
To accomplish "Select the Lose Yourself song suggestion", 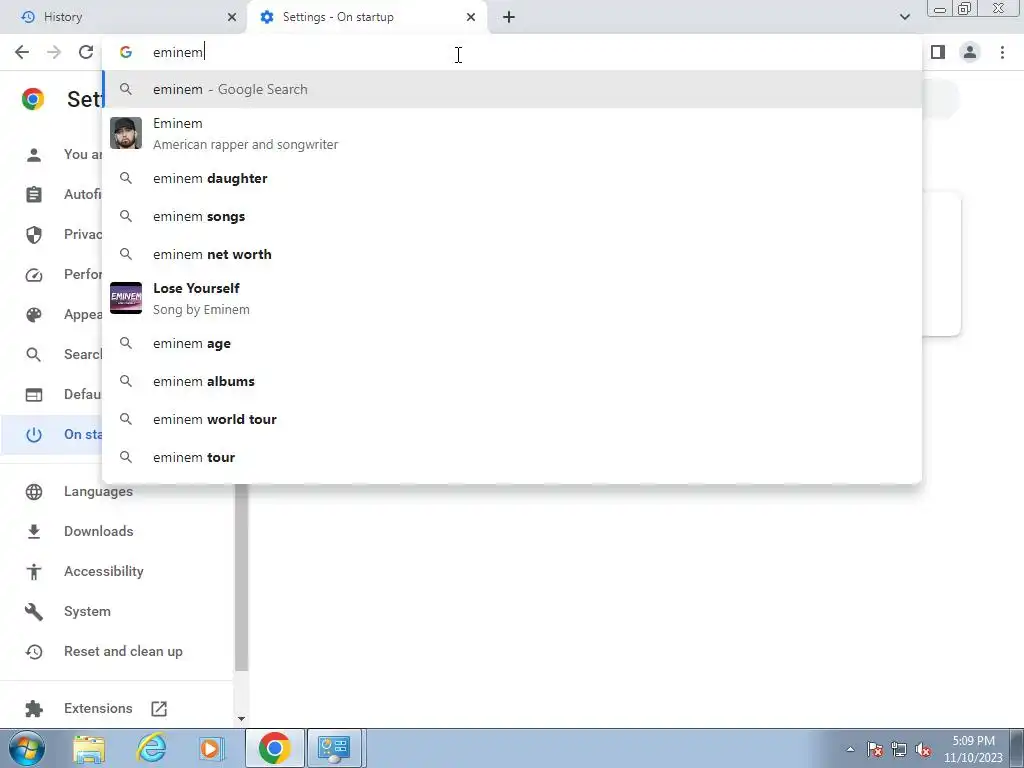I will (x=512, y=298).
